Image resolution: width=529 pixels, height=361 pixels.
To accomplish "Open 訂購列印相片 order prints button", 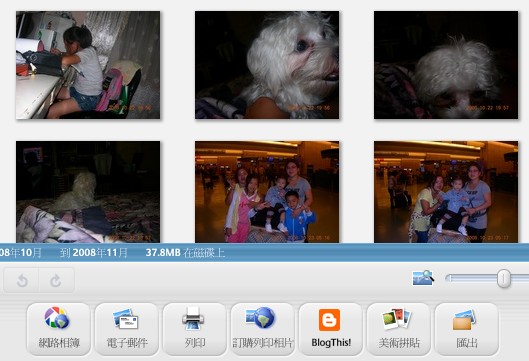I will [263, 329].
